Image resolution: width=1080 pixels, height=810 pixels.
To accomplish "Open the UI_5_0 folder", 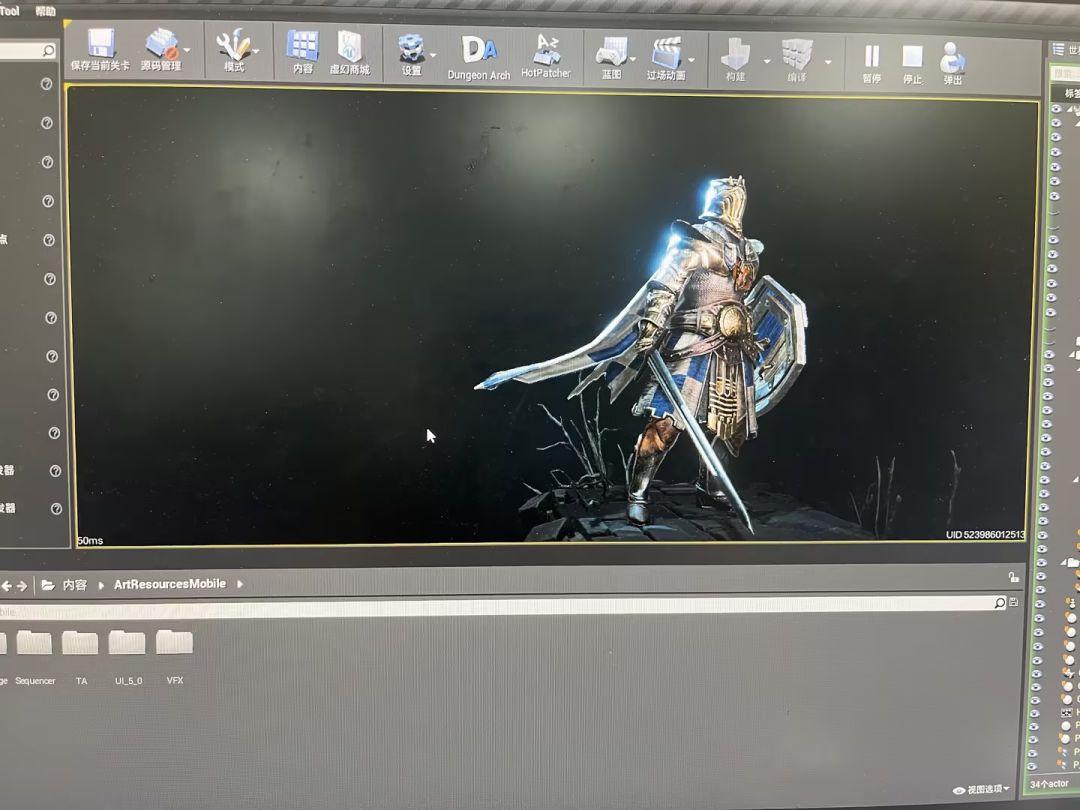I will 128,656.
